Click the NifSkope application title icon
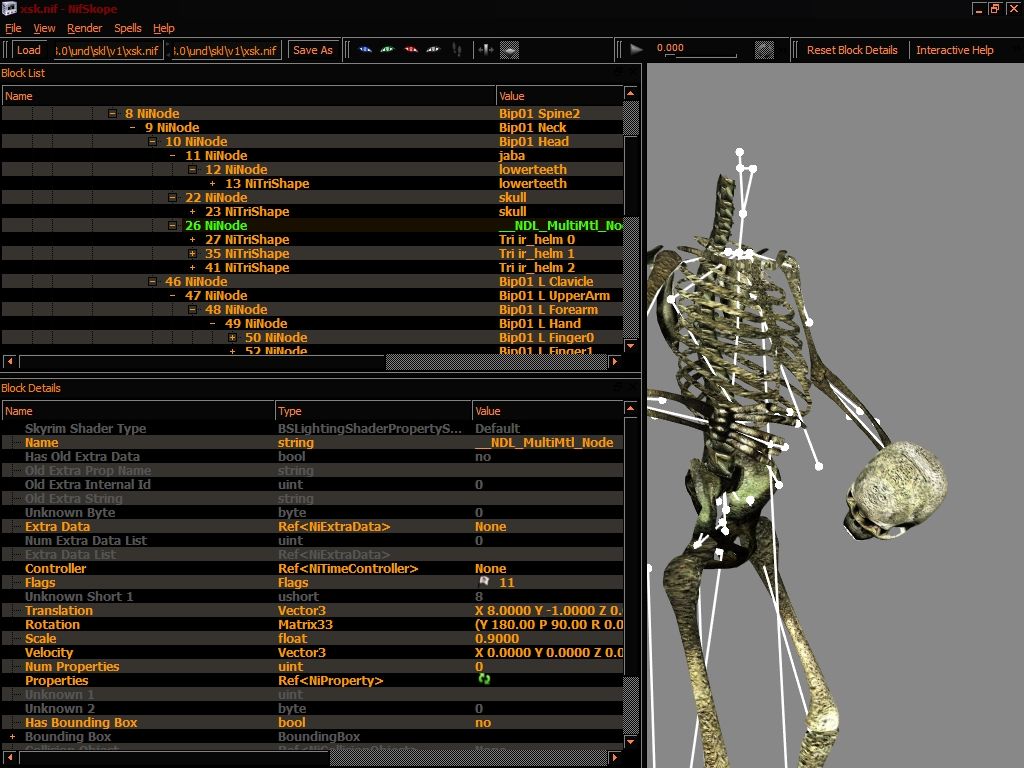1024x768 pixels. coord(9,8)
